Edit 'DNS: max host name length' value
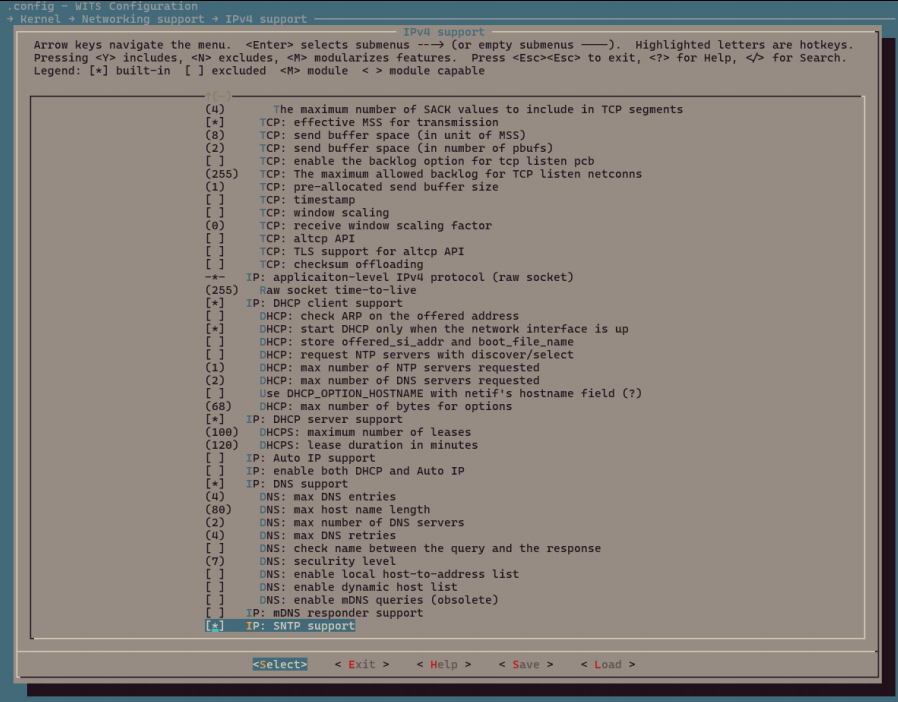898x702 pixels. point(318,510)
